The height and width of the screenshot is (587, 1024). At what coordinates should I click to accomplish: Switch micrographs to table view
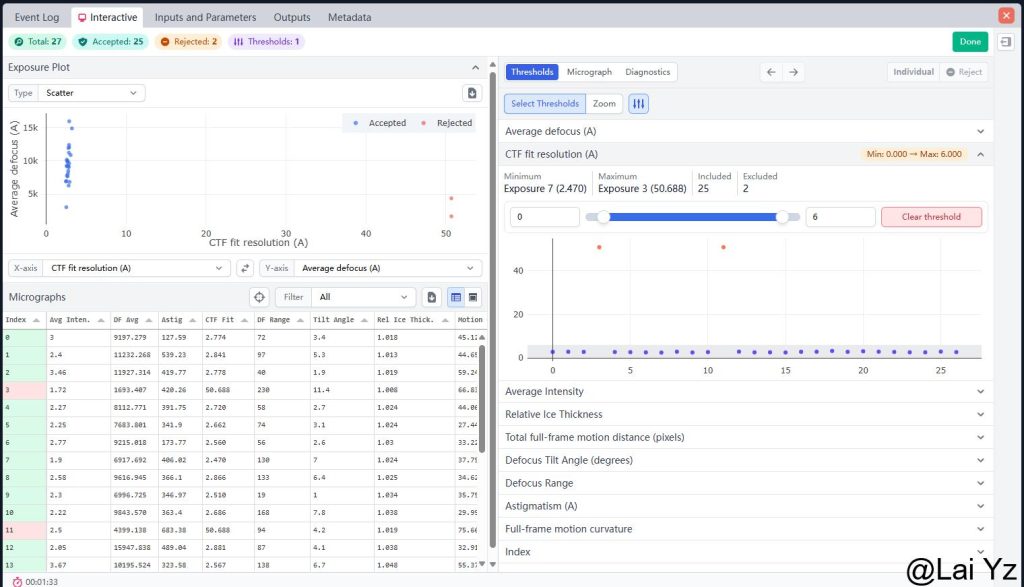click(x=455, y=297)
